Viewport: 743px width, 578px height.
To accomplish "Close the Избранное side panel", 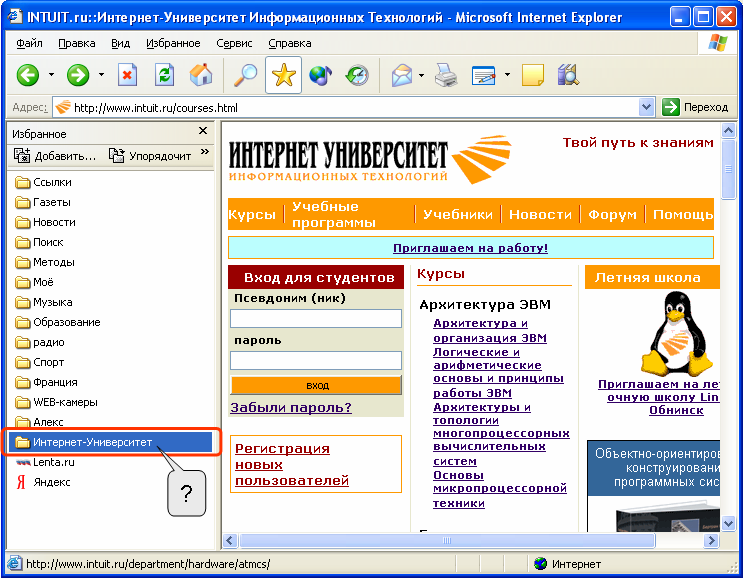I will click(203, 131).
